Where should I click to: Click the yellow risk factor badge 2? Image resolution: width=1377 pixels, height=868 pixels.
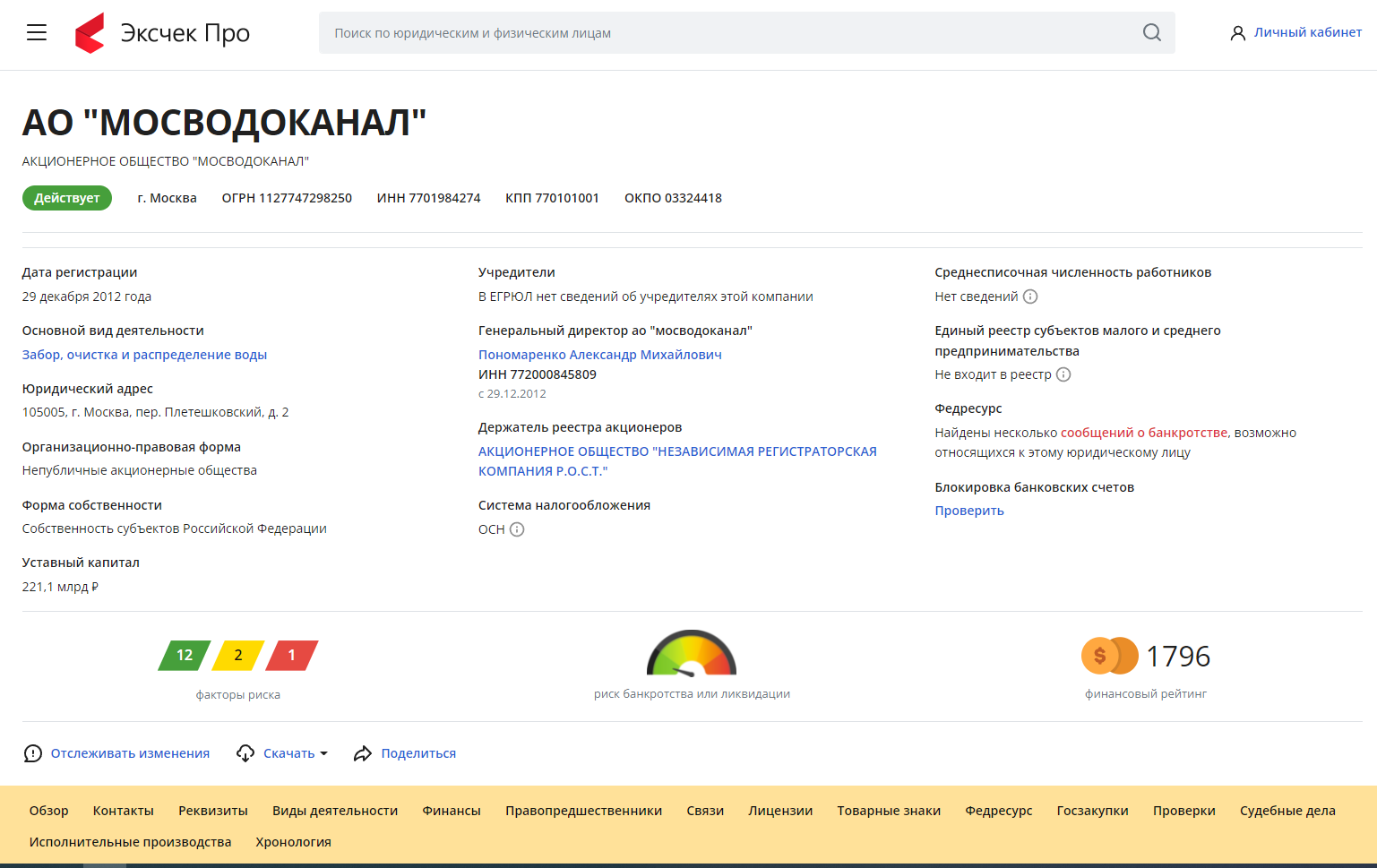point(238,656)
